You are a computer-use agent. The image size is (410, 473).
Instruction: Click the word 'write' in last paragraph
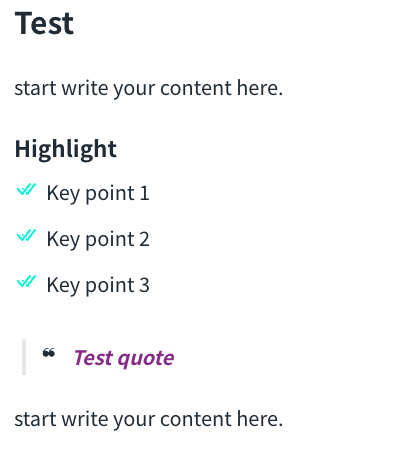coord(85,419)
